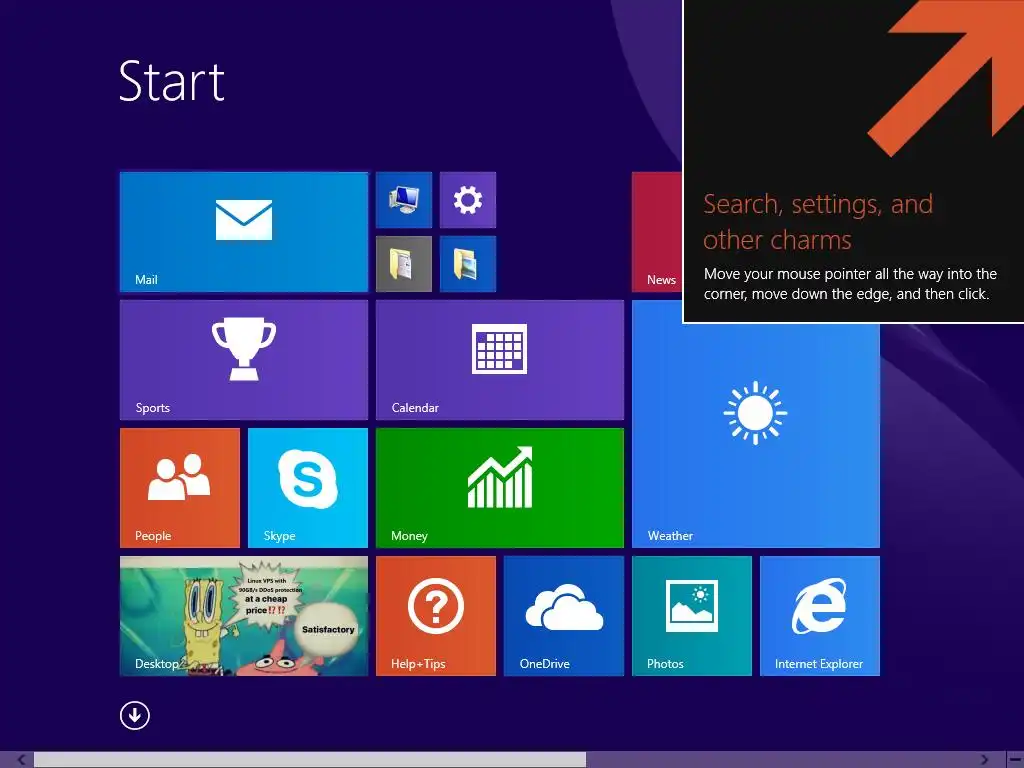Open the Mail tile
1024x768 pixels.
tap(244, 232)
